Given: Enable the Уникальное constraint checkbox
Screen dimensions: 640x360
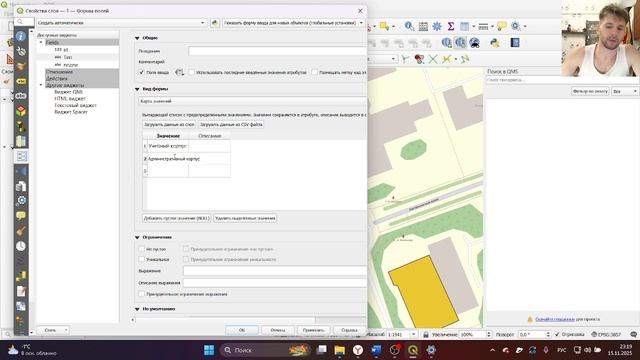Looking at the screenshot, I should pyautogui.click(x=142, y=259).
